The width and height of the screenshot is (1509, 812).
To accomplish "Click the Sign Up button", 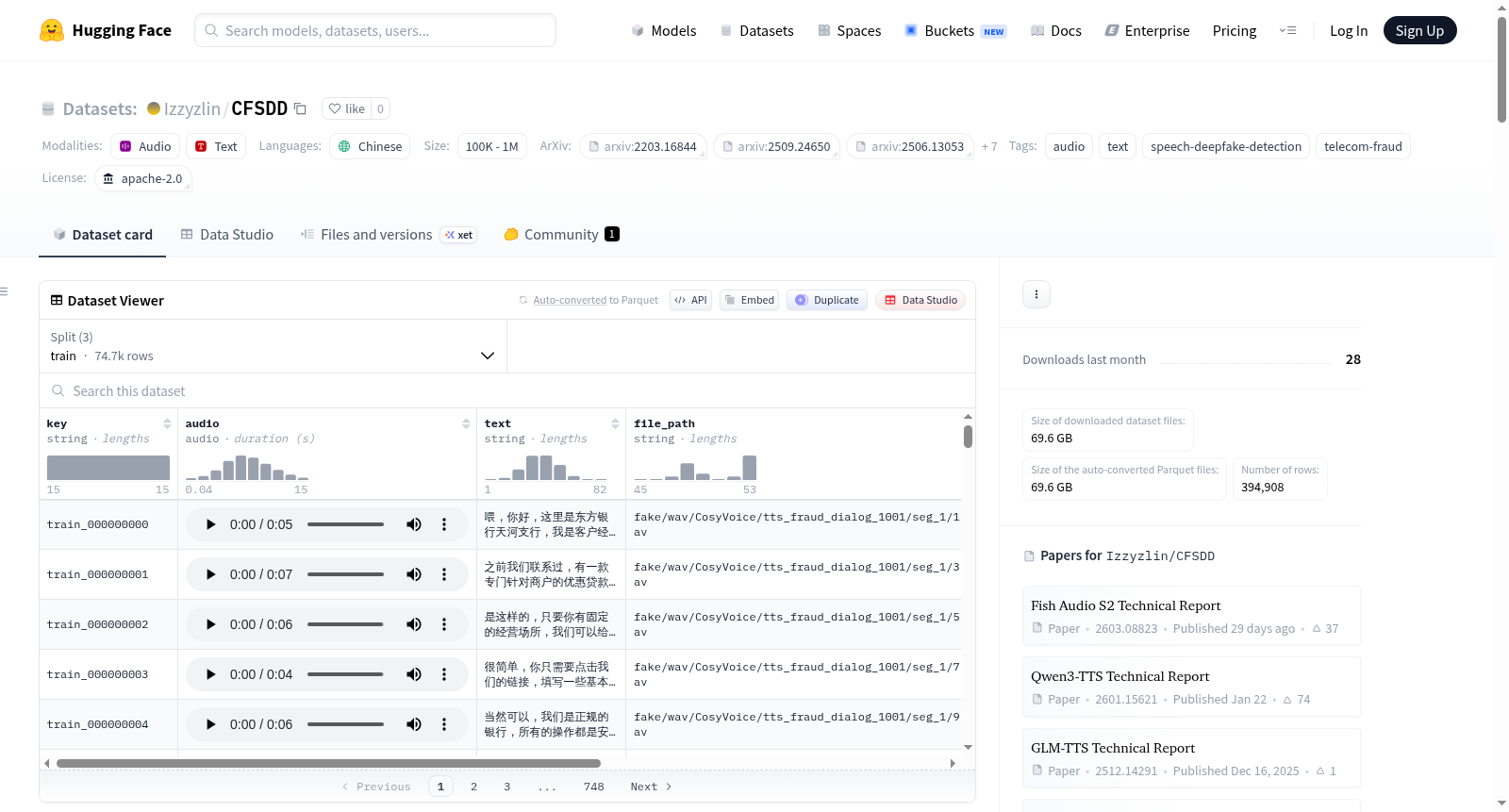I will pos(1420,30).
